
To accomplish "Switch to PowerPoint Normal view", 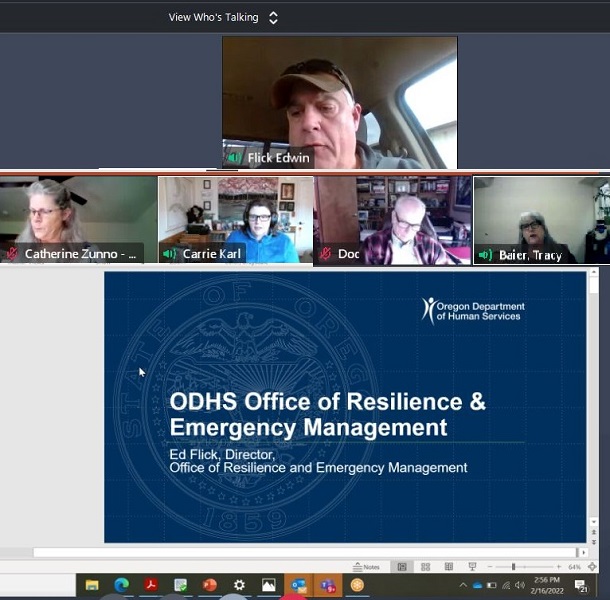I will 402,567.
